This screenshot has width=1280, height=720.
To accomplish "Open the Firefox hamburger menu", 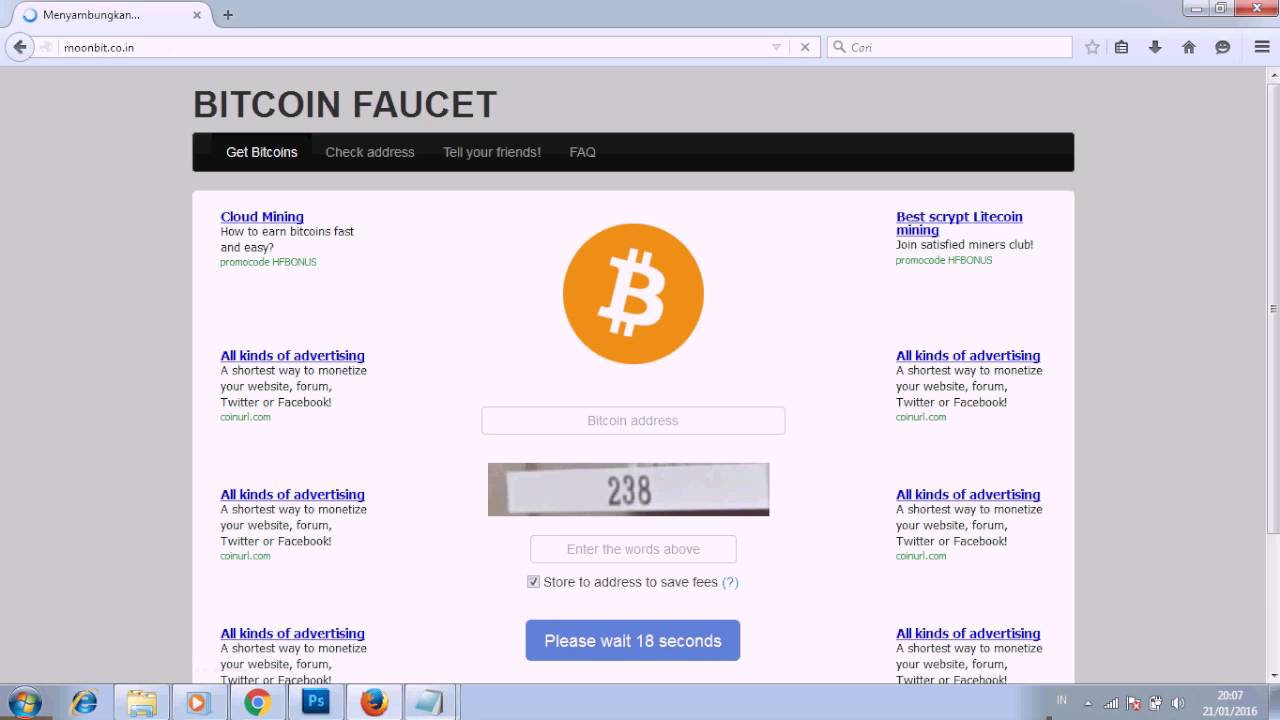I will pos(1262,47).
